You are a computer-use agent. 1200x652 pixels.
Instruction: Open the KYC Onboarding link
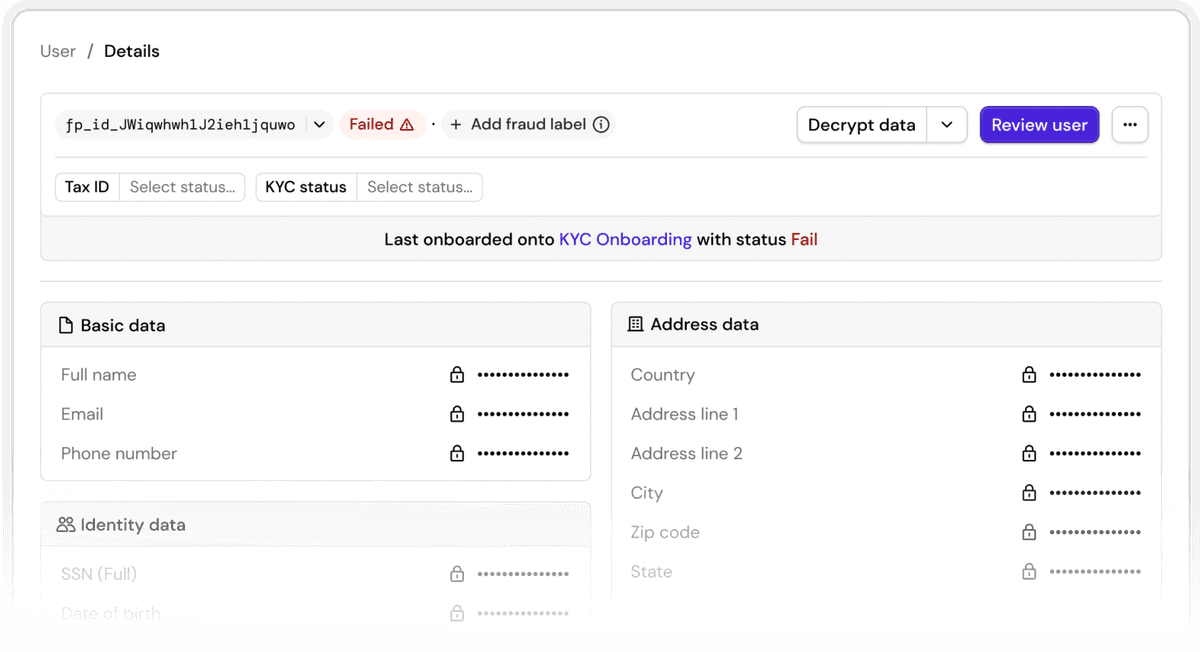(x=625, y=240)
